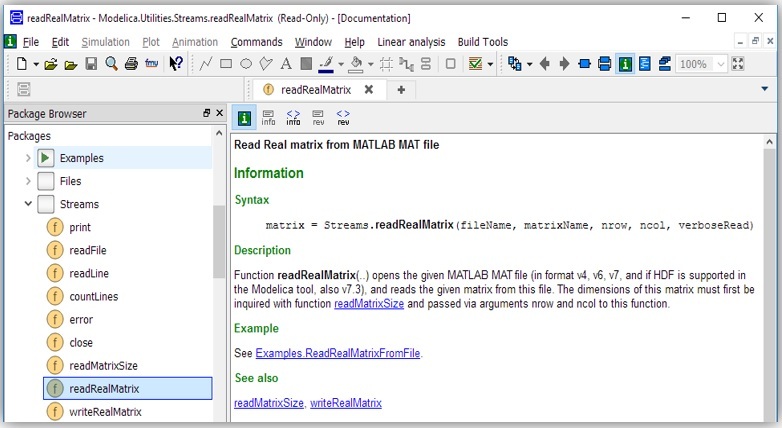Toggle the connect mode square icon
This screenshot has height=428, width=782.
coord(450,64)
